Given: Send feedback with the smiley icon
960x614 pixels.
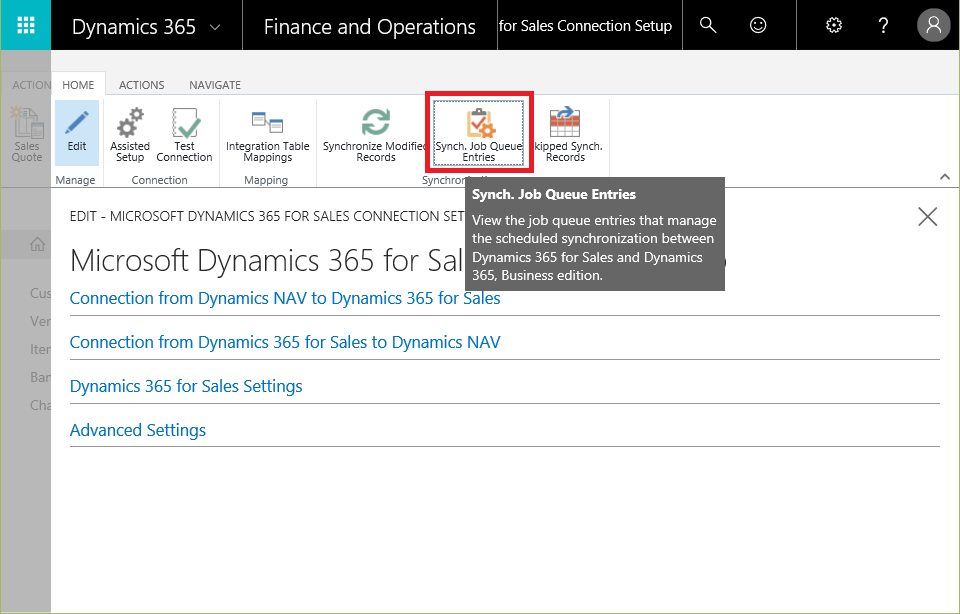Looking at the screenshot, I should 758,25.
